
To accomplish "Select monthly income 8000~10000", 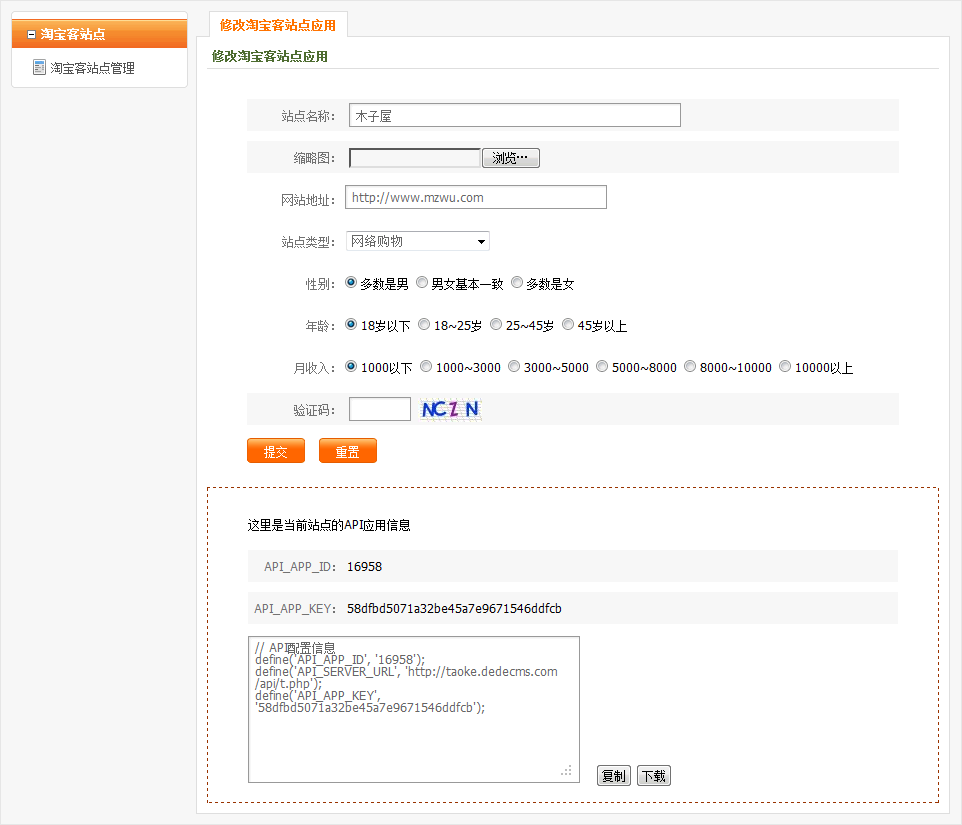I will tap(690, 366).
